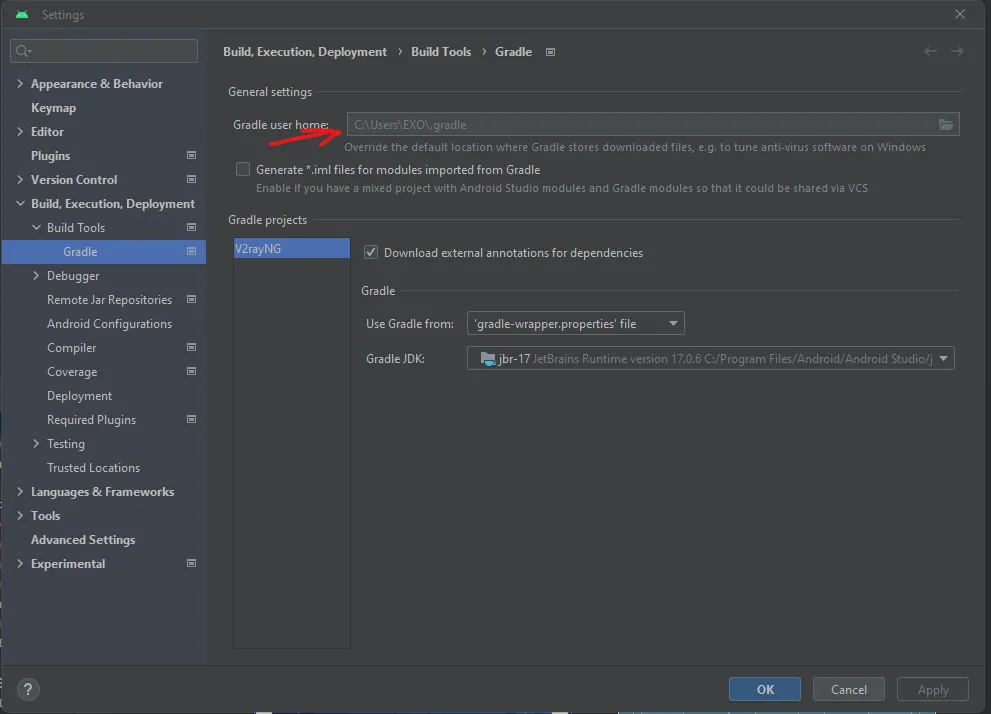
Task: Click the settings search field
Action: (x=104, y=51)
